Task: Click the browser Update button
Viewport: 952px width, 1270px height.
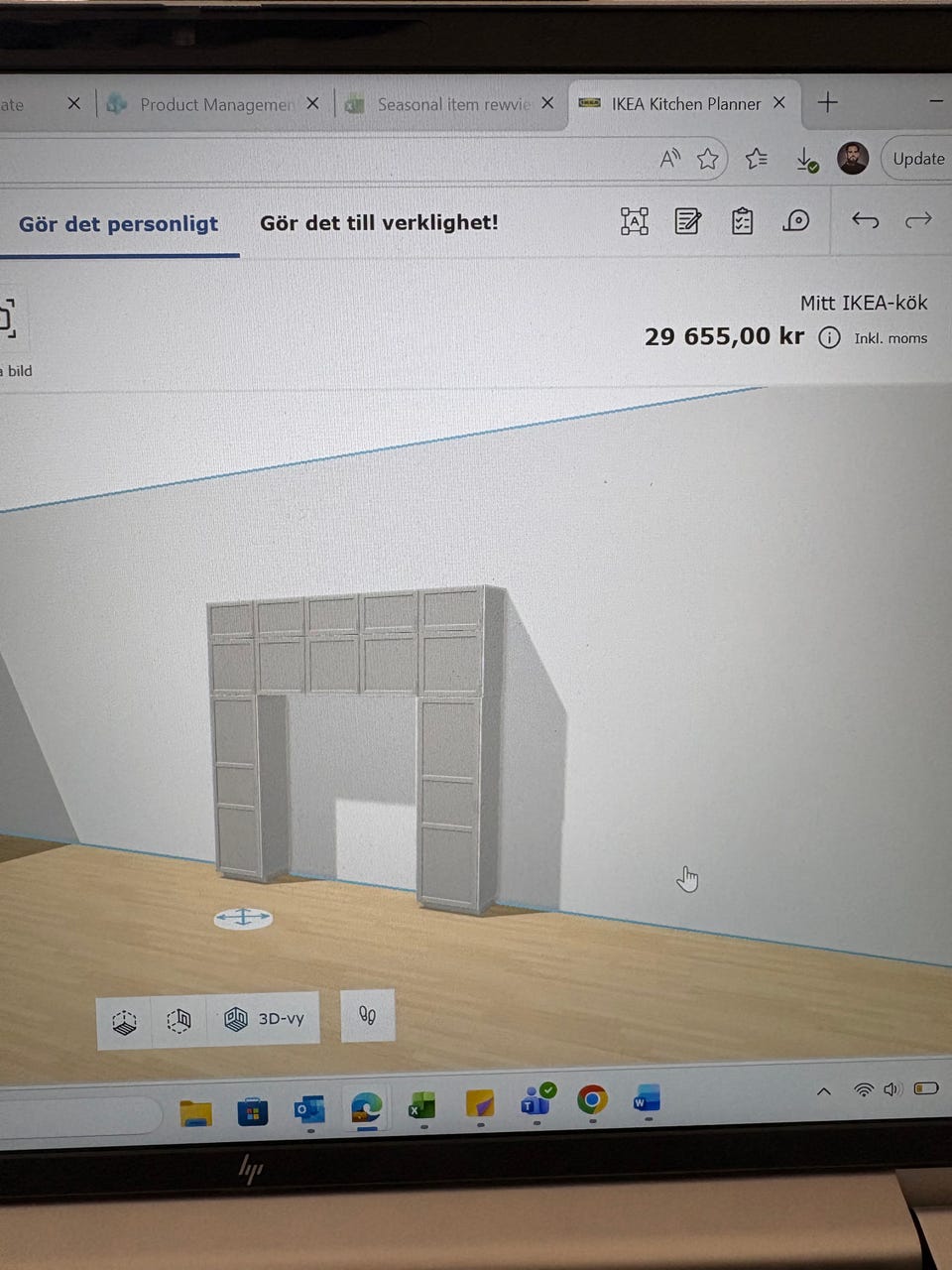Action: point(918,159)
